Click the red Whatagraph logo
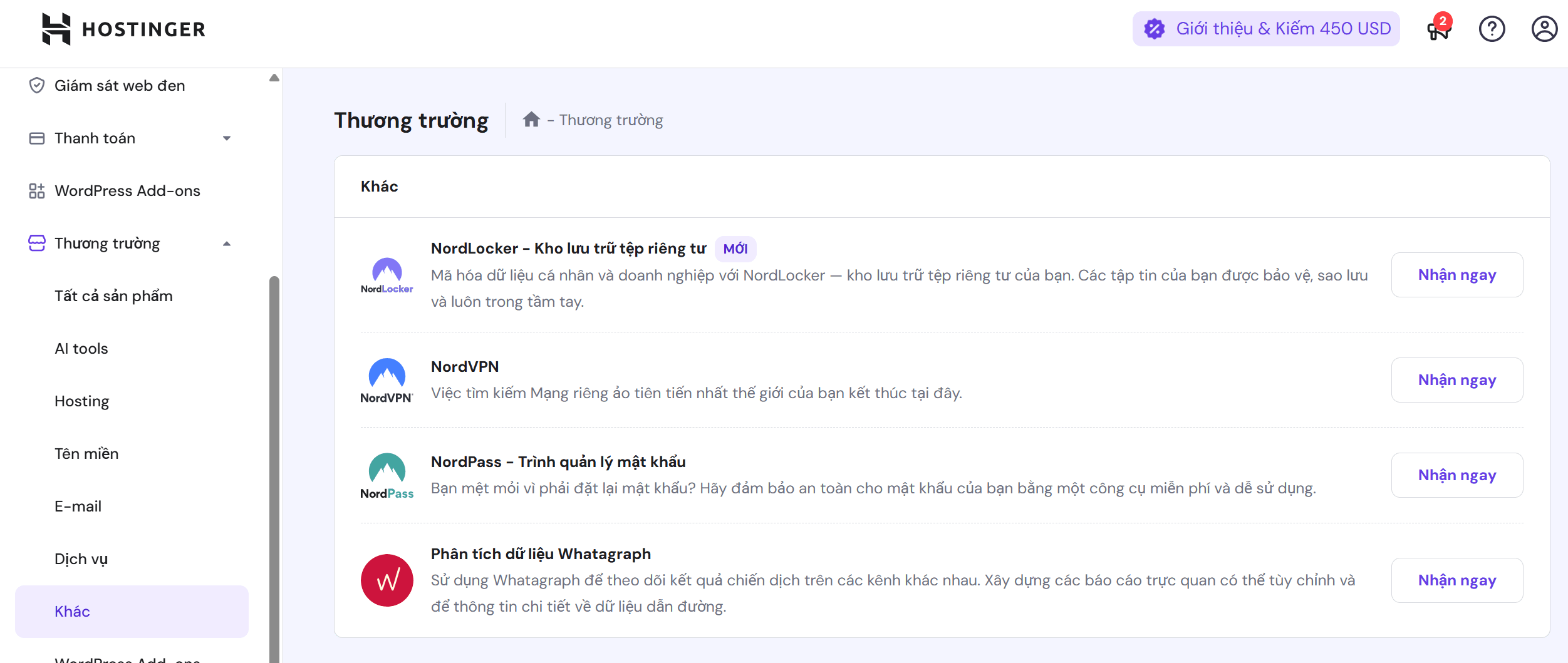 [387, 580]
